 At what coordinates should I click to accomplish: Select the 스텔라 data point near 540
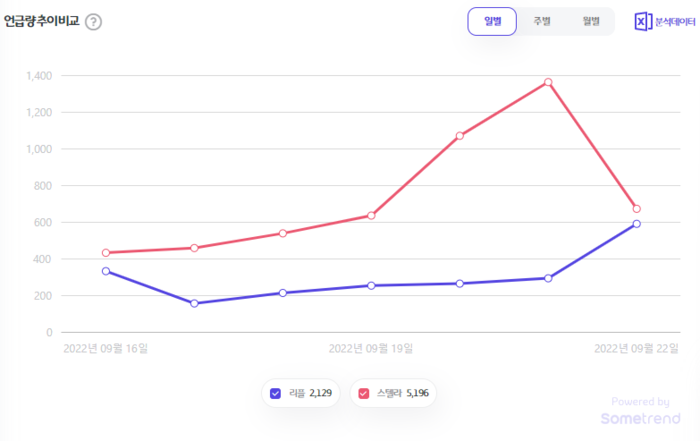tap(283, 233)
